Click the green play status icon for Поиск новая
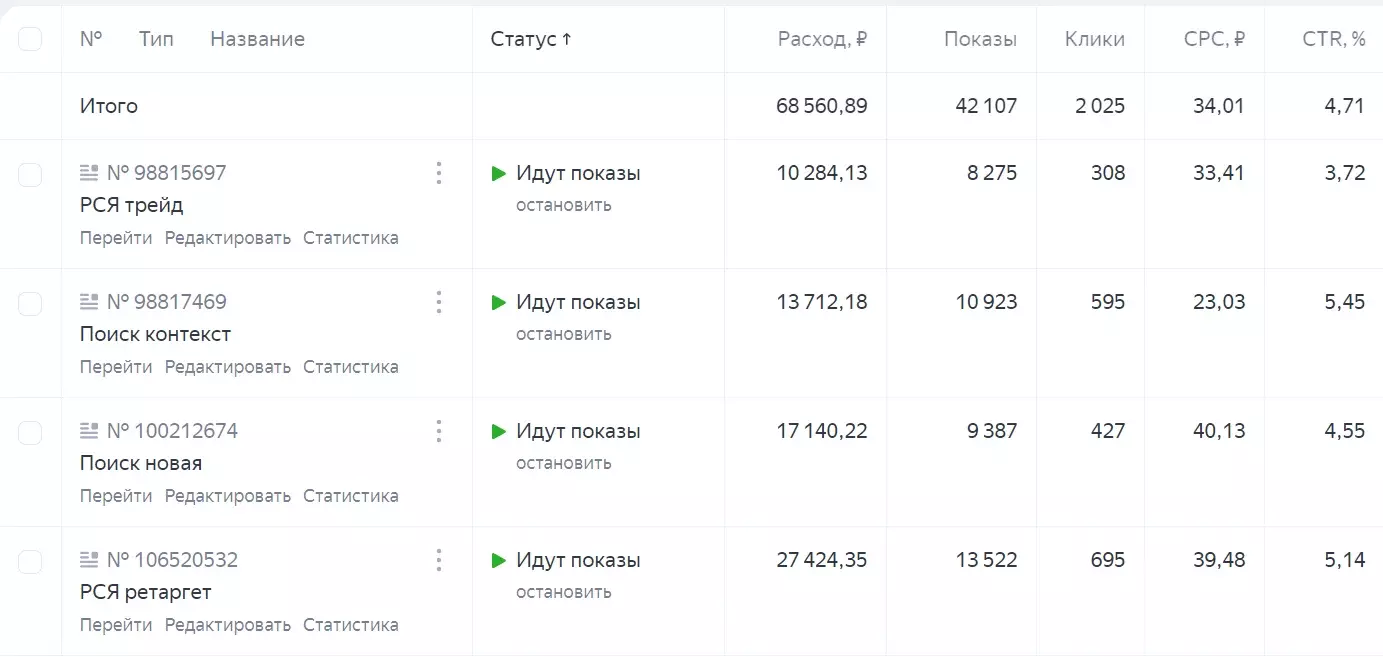The image size is (1383, 657). coord(499,431)
